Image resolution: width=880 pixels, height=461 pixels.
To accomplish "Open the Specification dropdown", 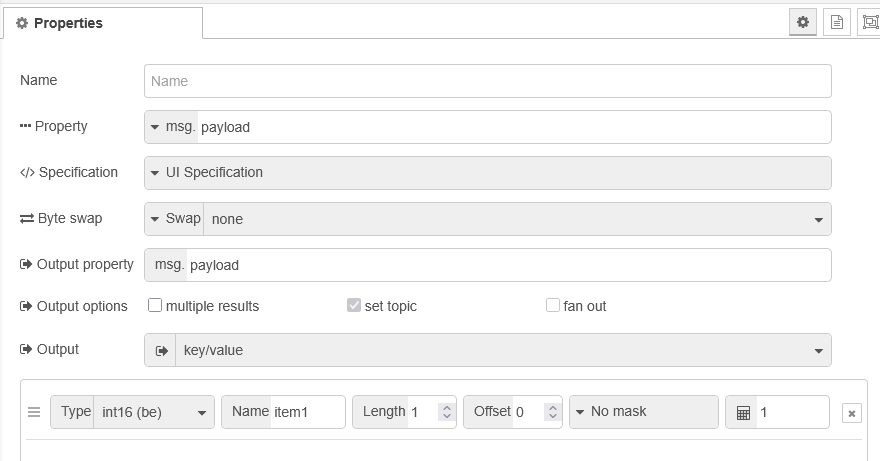I will click(488, 172).
